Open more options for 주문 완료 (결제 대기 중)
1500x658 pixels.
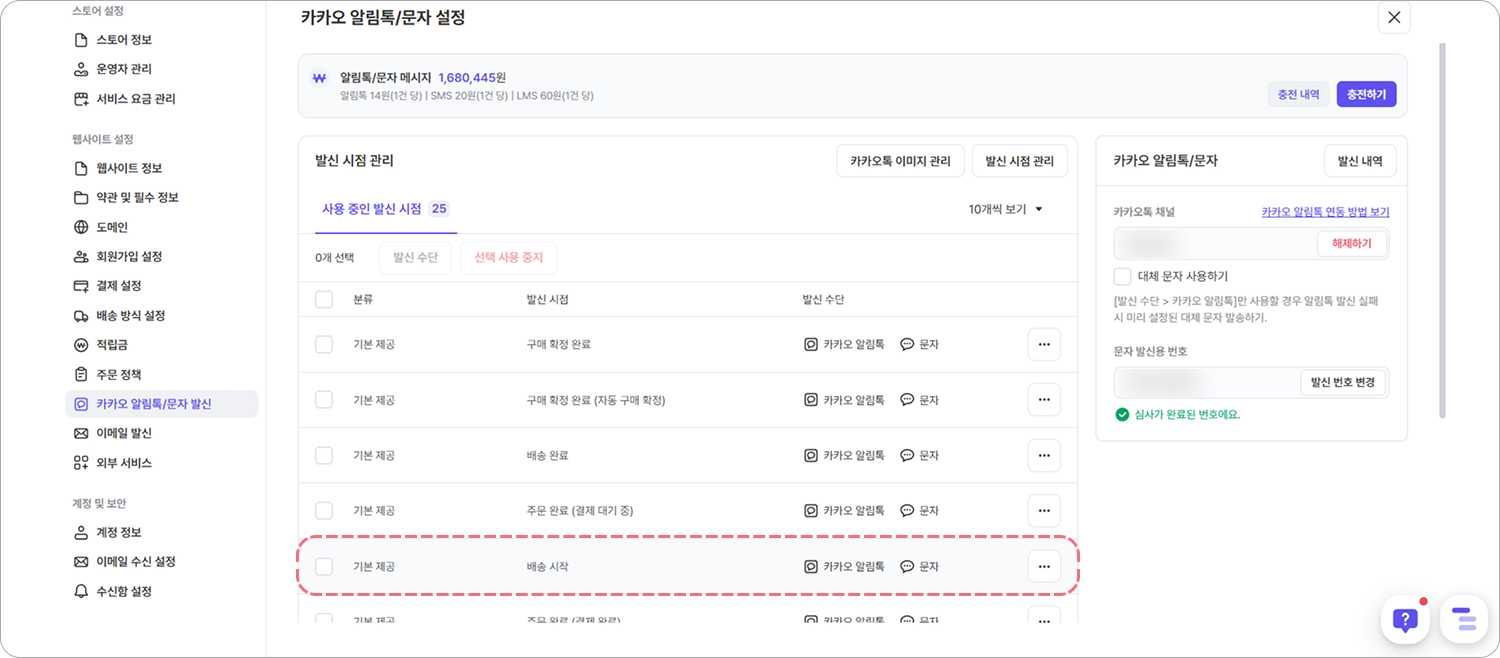[1044, 511]
